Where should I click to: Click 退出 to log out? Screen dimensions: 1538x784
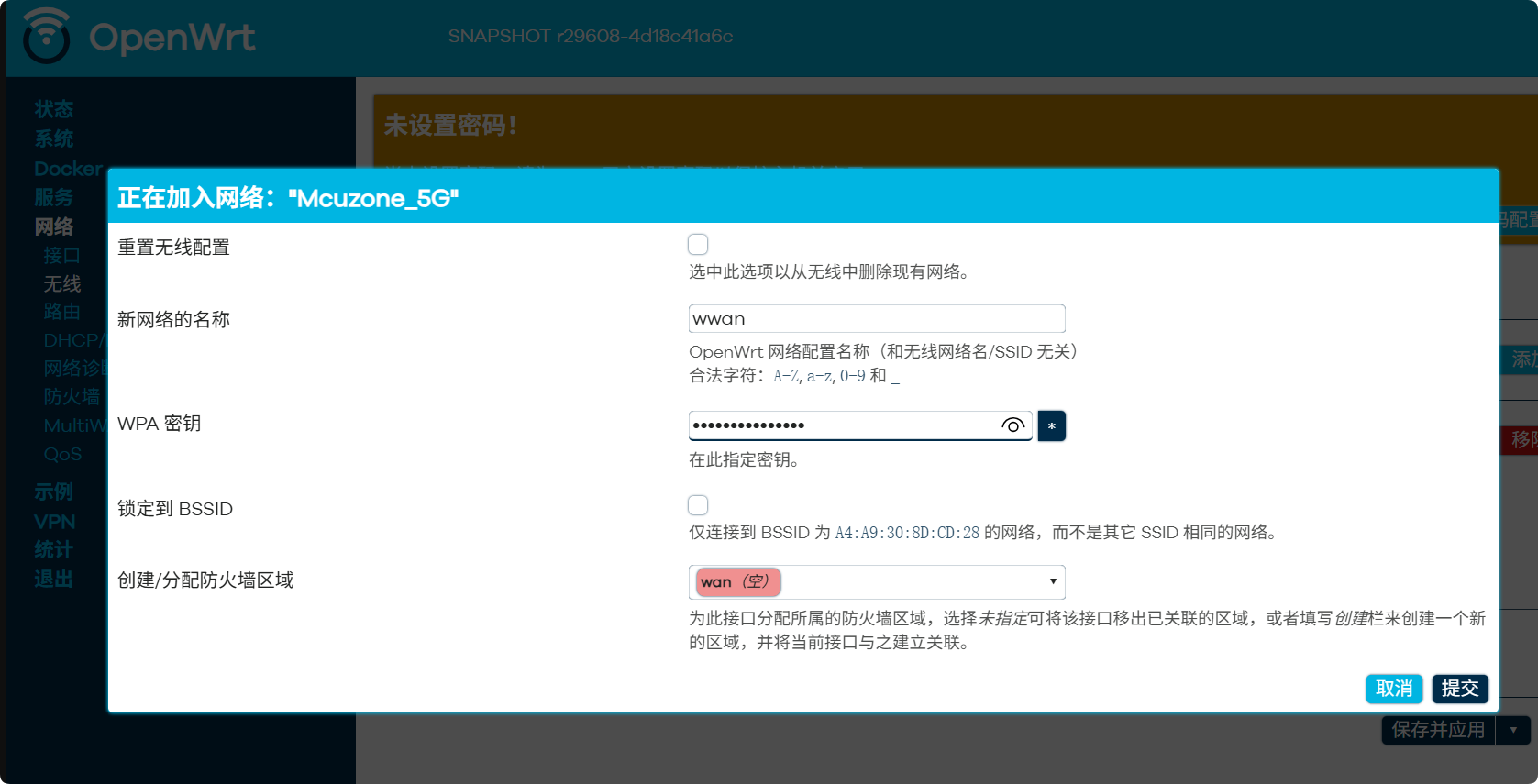(54, 580)
